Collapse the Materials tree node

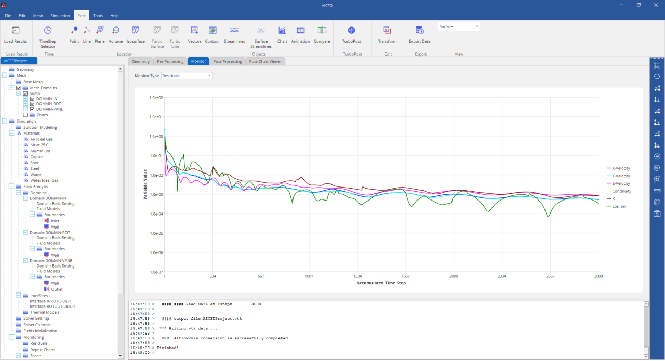[11, 133]
